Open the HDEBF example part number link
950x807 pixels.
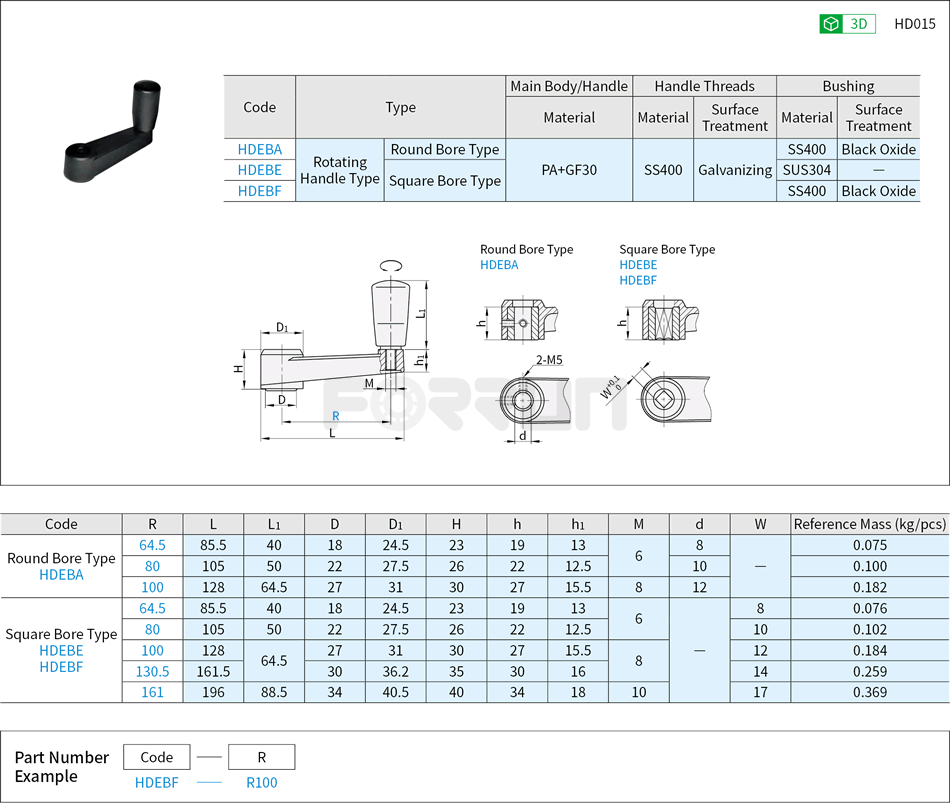point(156,783)
